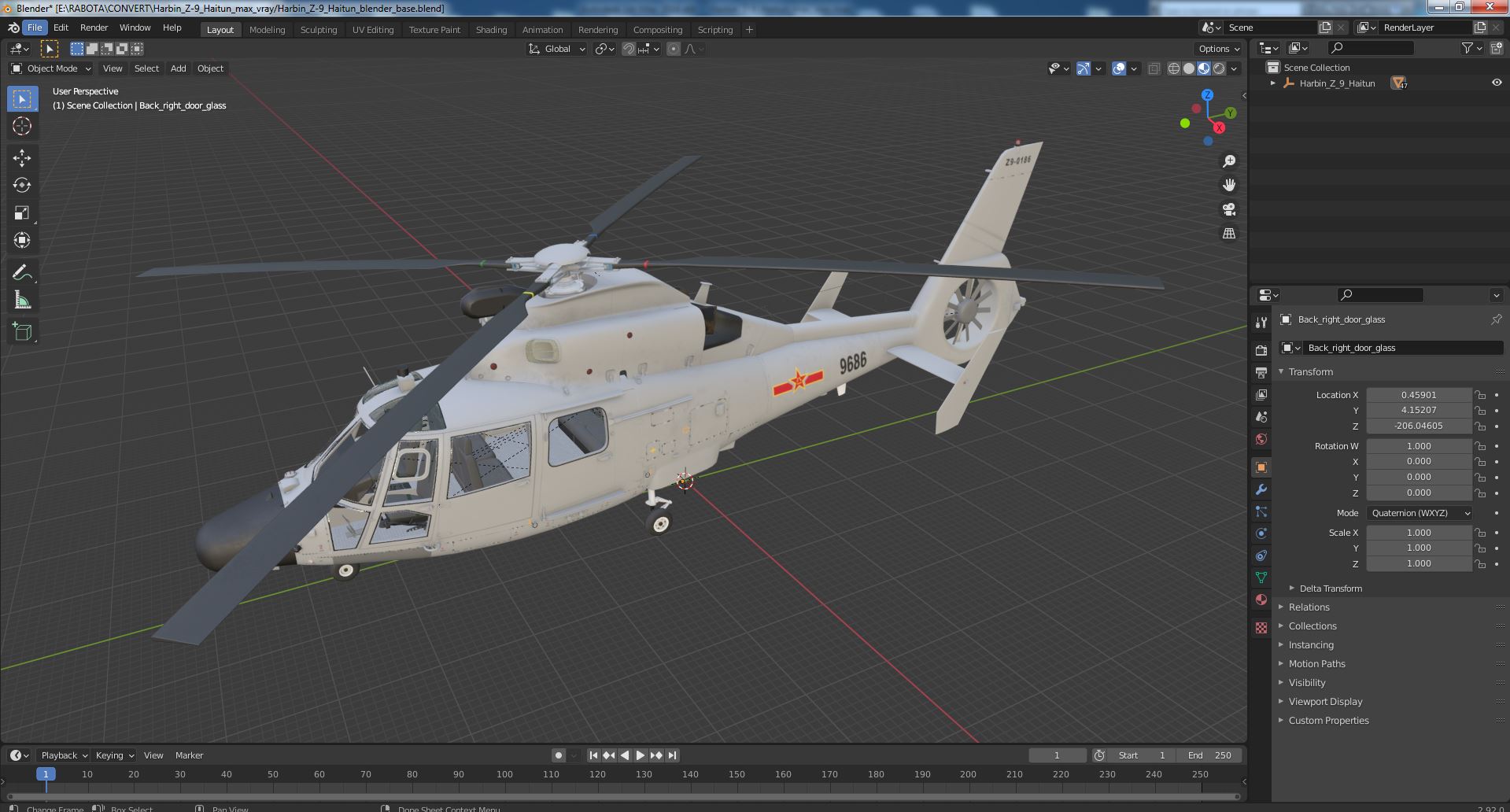Toggle timeline auto keying record button

click(559, 755)
